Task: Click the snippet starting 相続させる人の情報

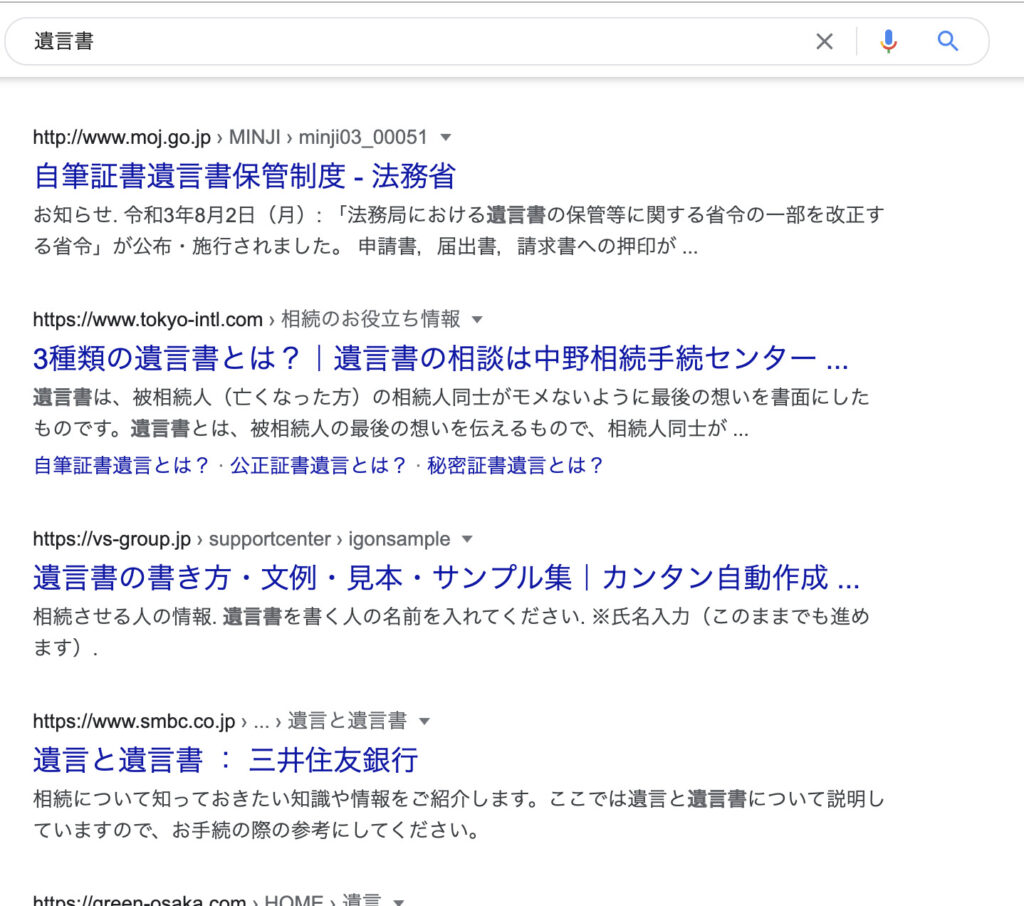Action: click(x=451, y=632)
